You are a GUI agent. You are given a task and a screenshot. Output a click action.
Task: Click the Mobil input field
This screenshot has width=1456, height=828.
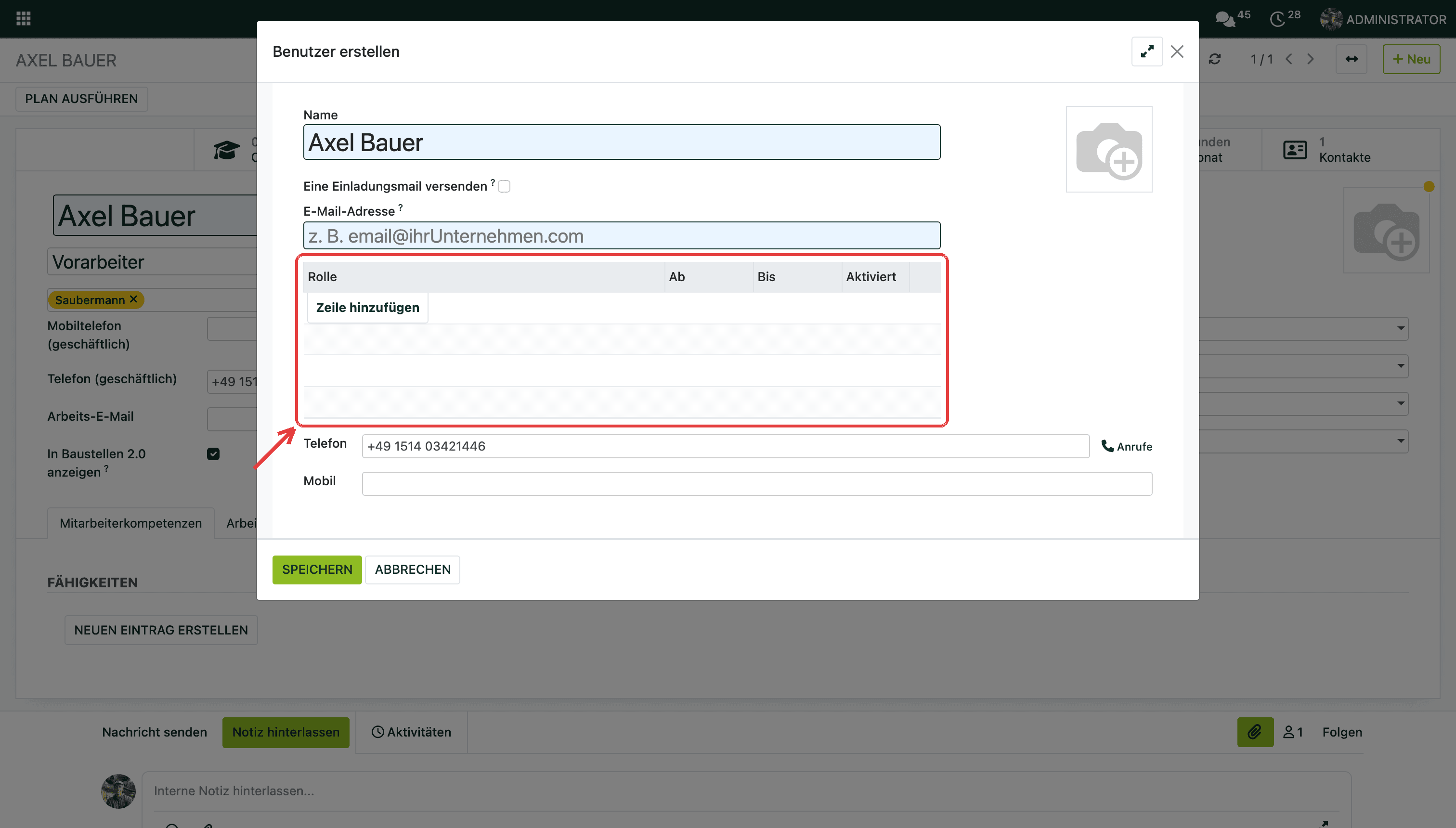[x=757, y=484]
